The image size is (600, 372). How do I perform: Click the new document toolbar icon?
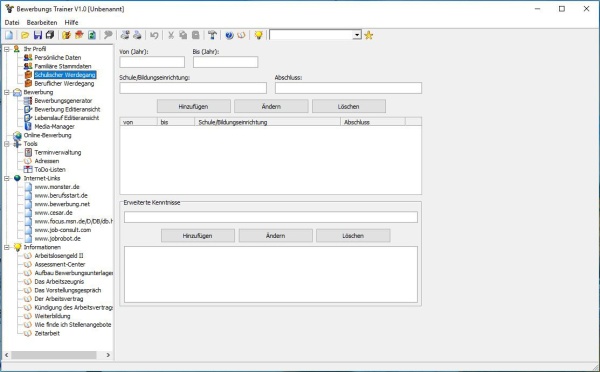click(x=9, y=35)
